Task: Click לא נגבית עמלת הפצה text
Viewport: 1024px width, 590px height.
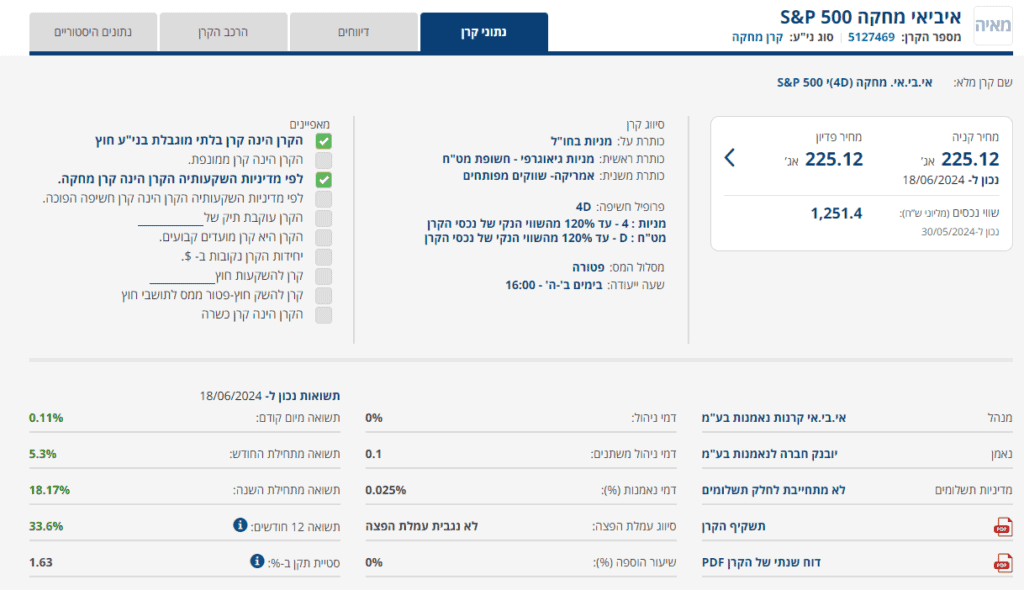Action: [x=422, y=526]
